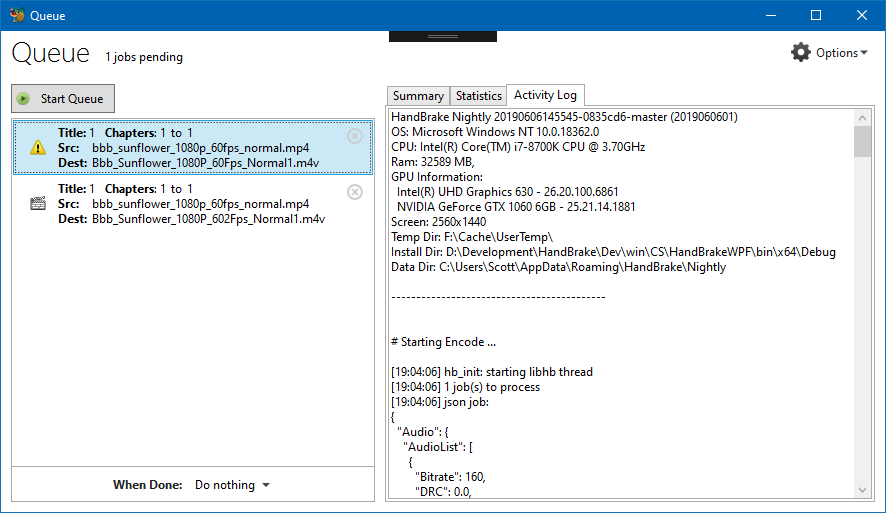
Task: Click the 'Temp Dir: F:\Cache\UserTemp\' log line
Action: (472, 237)
